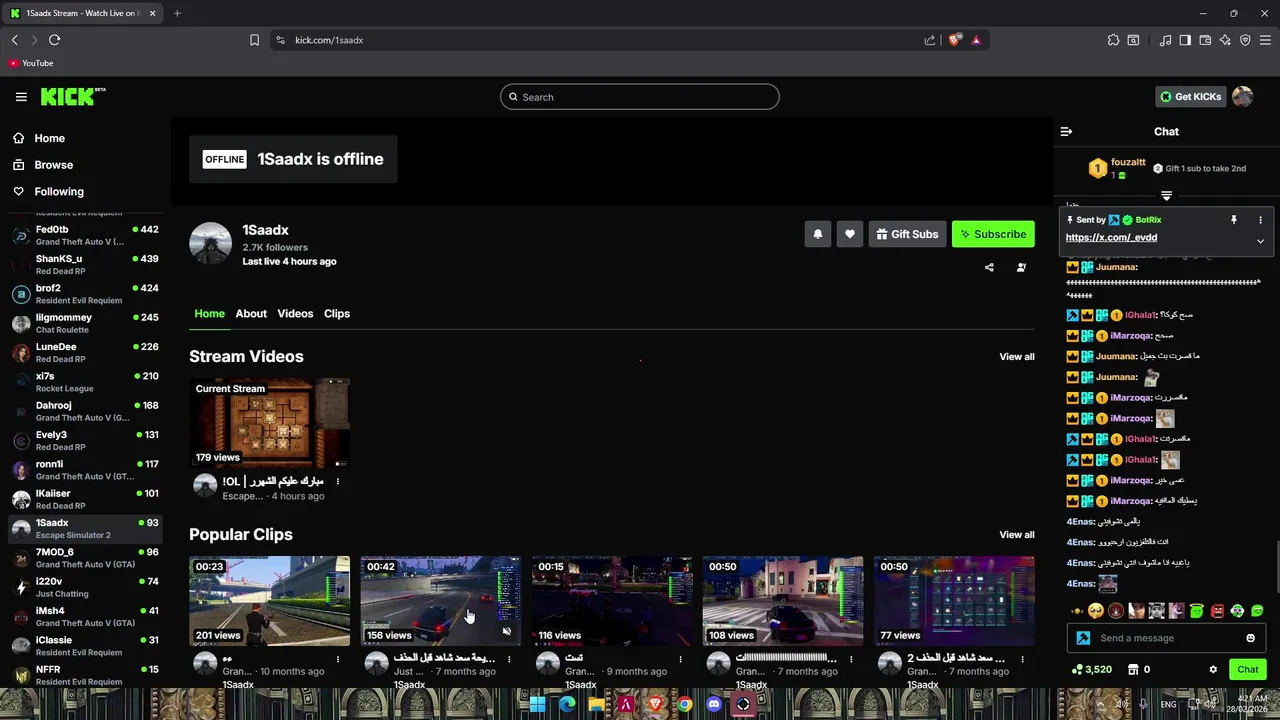Viewport: 1280px width, 720px height.
Task: Share the 1Saadx channel
Action: [989, 267]
